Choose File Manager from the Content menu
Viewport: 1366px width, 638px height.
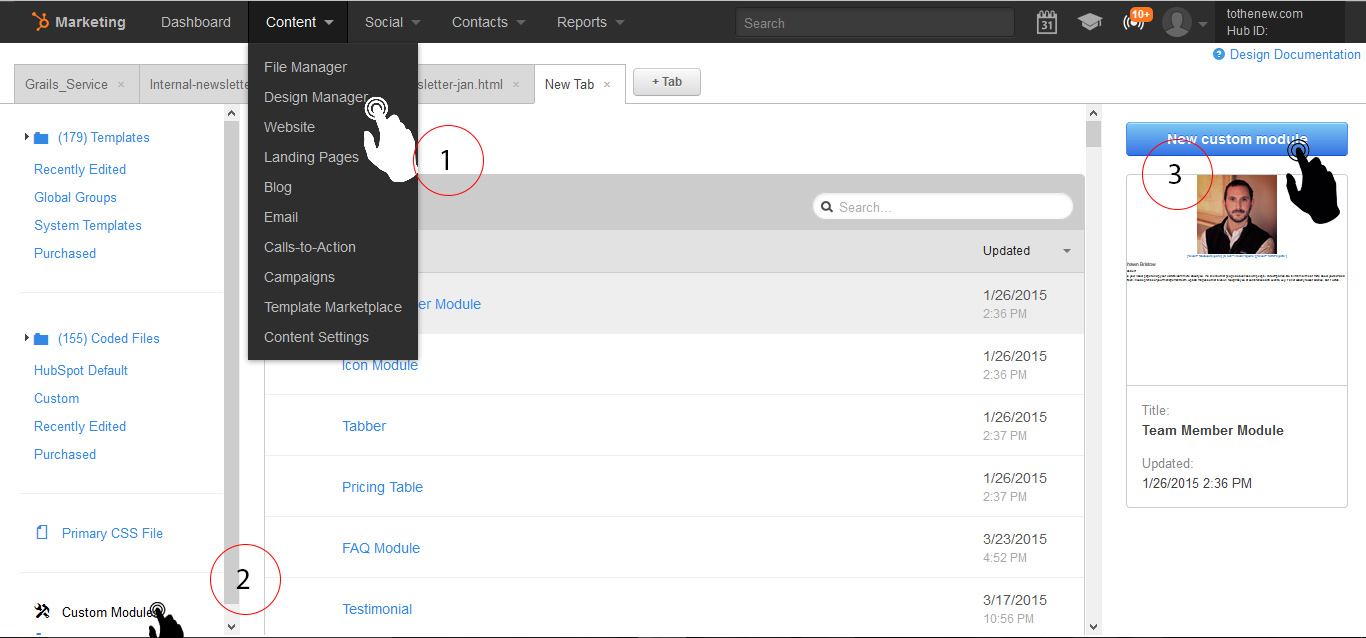point(306,67)
